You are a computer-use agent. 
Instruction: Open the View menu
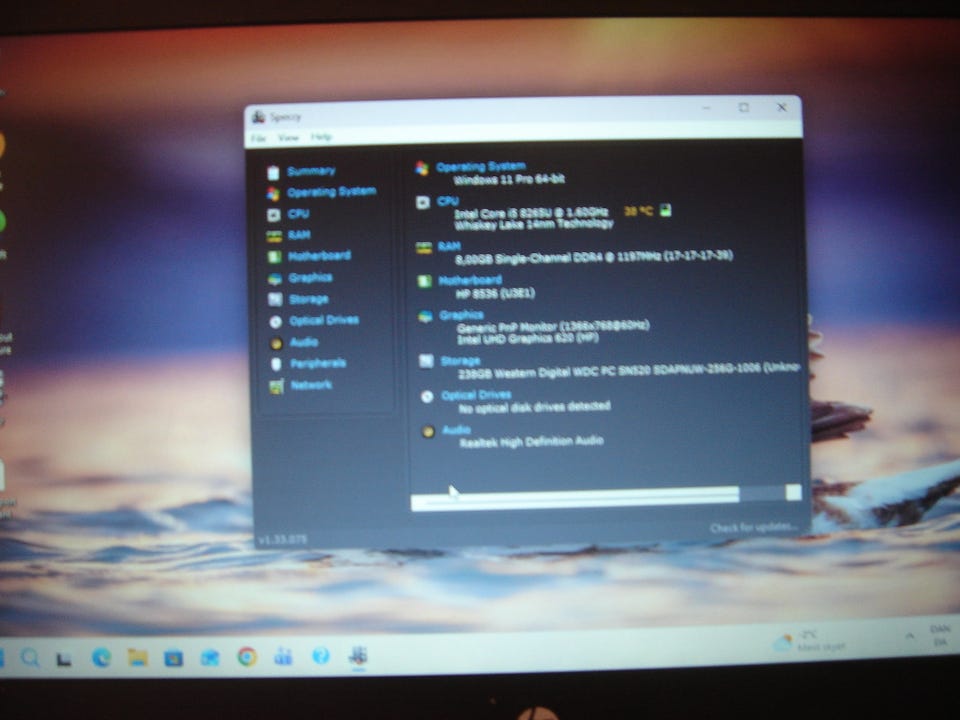tap(288, 137)
